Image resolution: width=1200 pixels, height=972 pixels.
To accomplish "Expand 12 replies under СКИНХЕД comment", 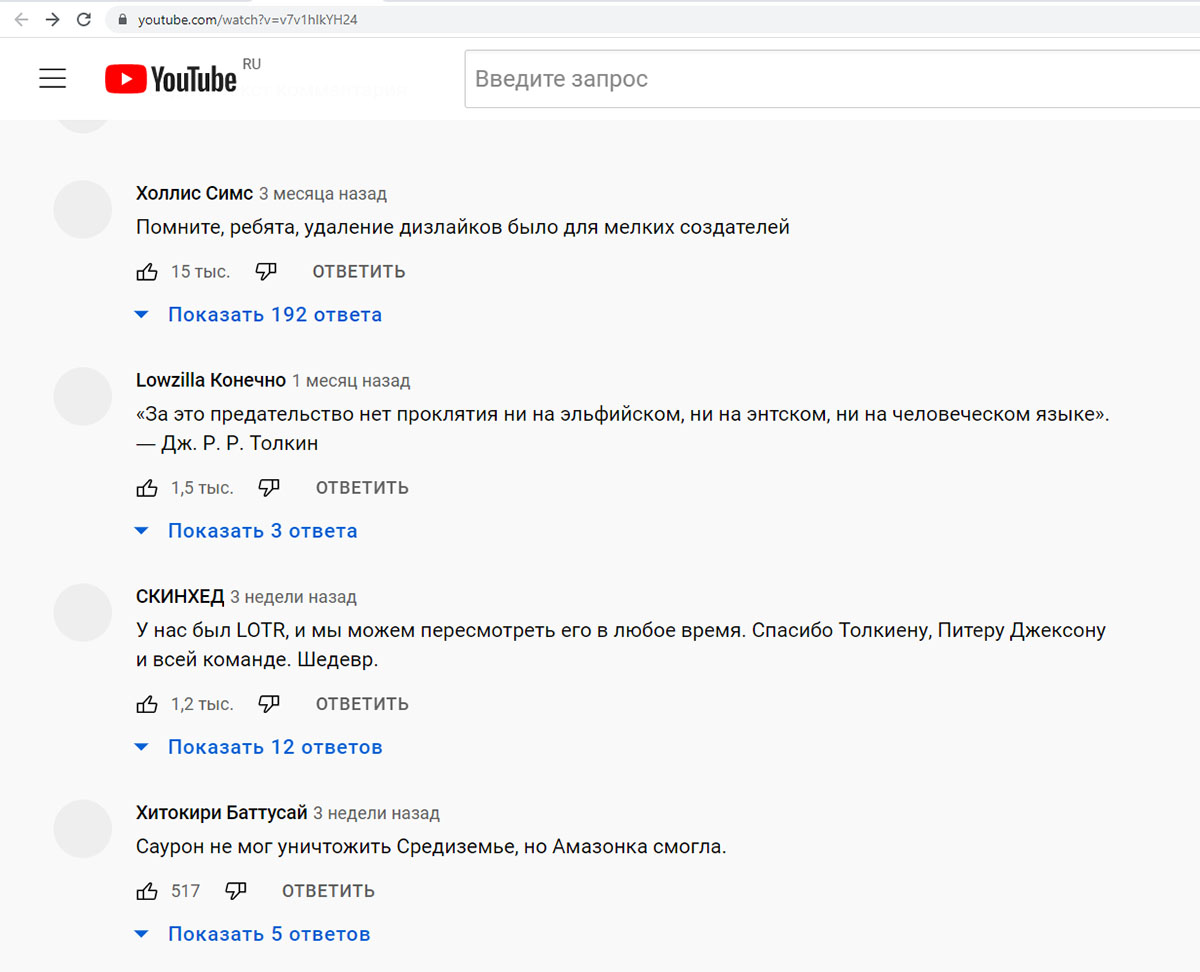I will point(275,747).
